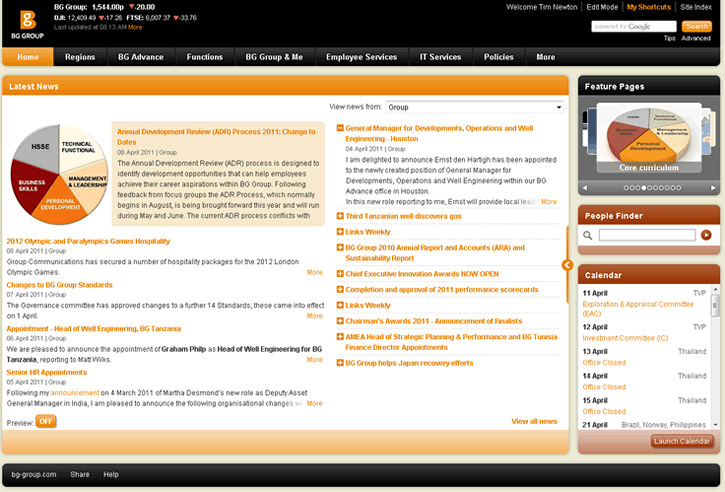Screen dimensions: 725x492
Task: Open Annual Development Review ADR Process article
Action: pos(216,137)
